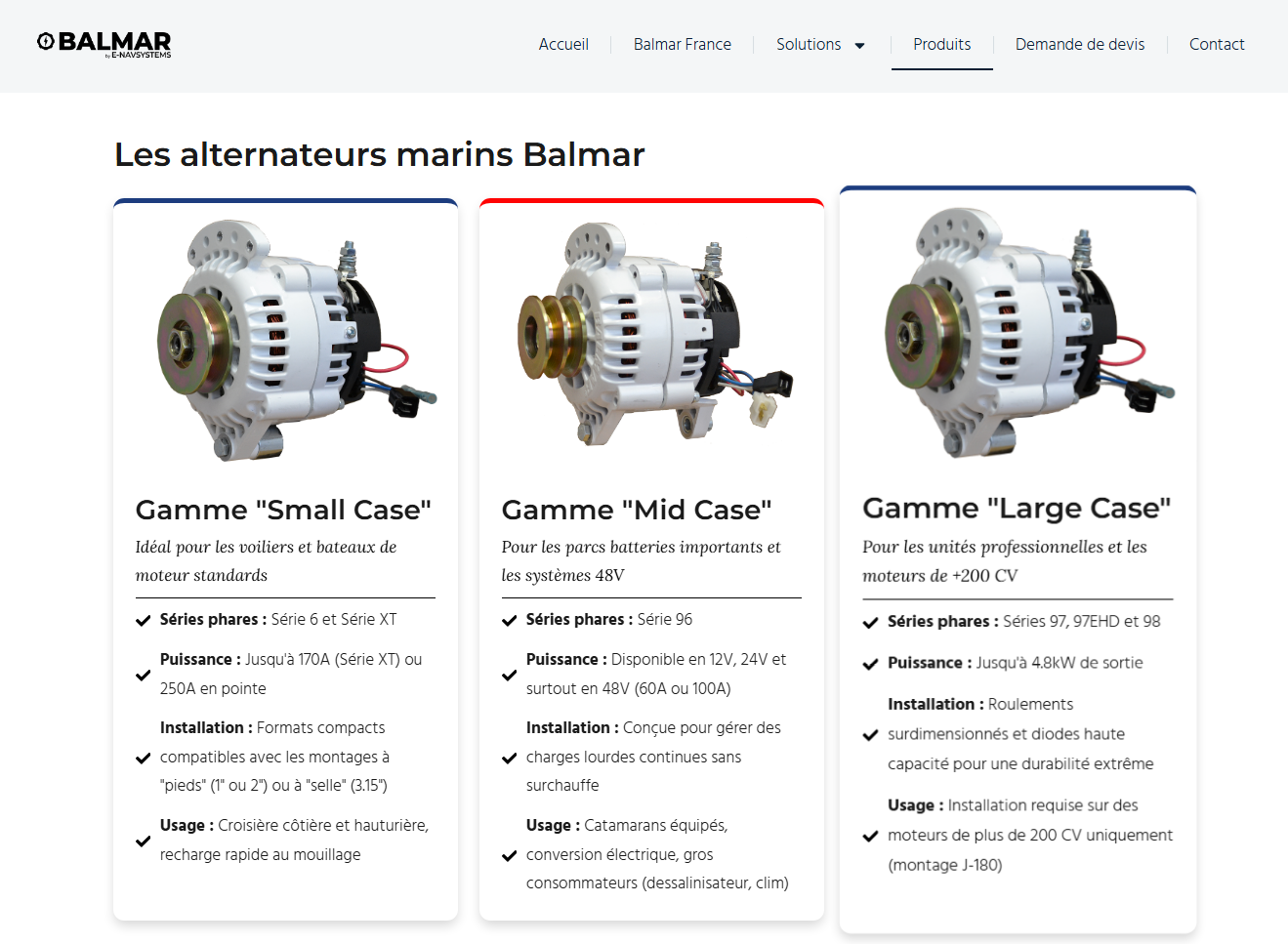Click text consommateurs (dessalinisateur, clim)

657,882
